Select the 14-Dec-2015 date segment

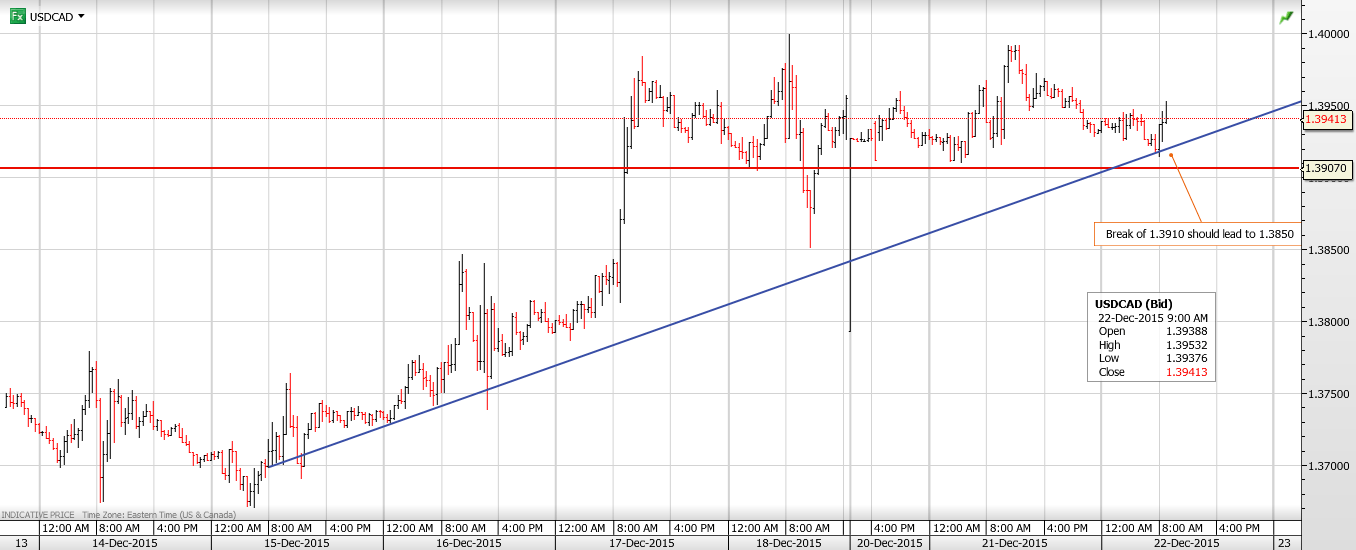[126, 542]
